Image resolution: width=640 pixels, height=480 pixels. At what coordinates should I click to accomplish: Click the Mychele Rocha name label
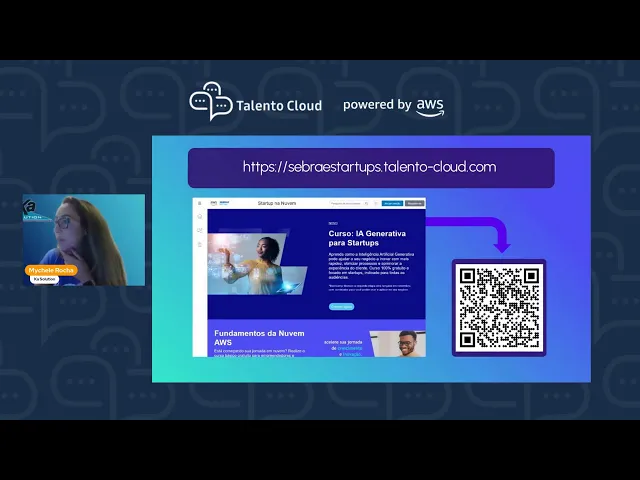(51, 270)
